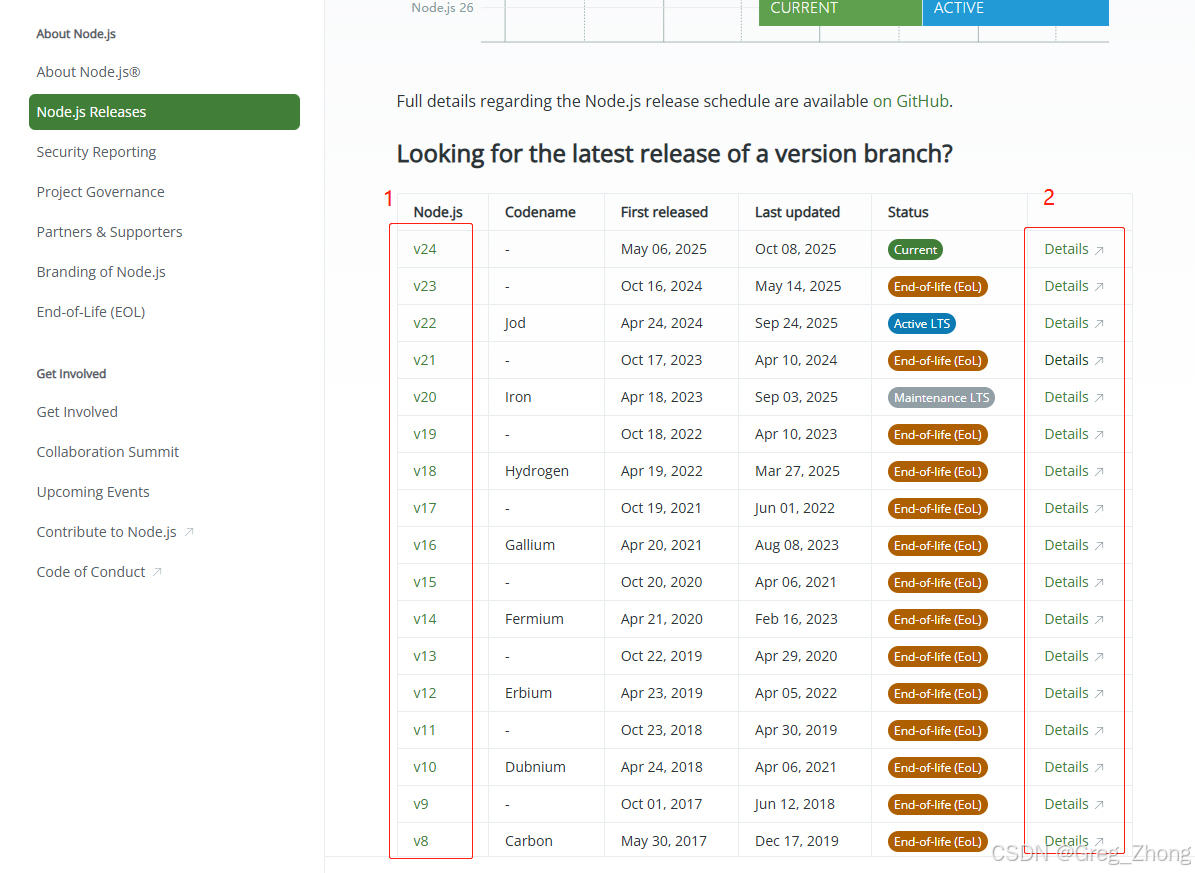This screenshot has height=873, width=1195.
Task: Open Upcoming Events page
Action: click(93, 492)
